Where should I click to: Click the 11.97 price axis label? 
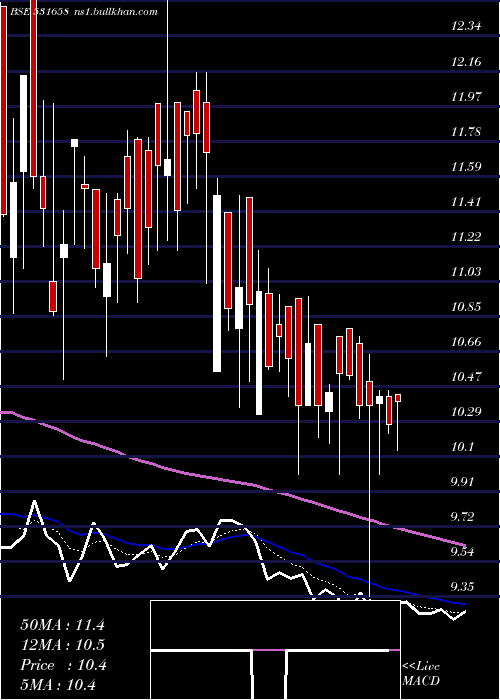(x=466, y=96)
